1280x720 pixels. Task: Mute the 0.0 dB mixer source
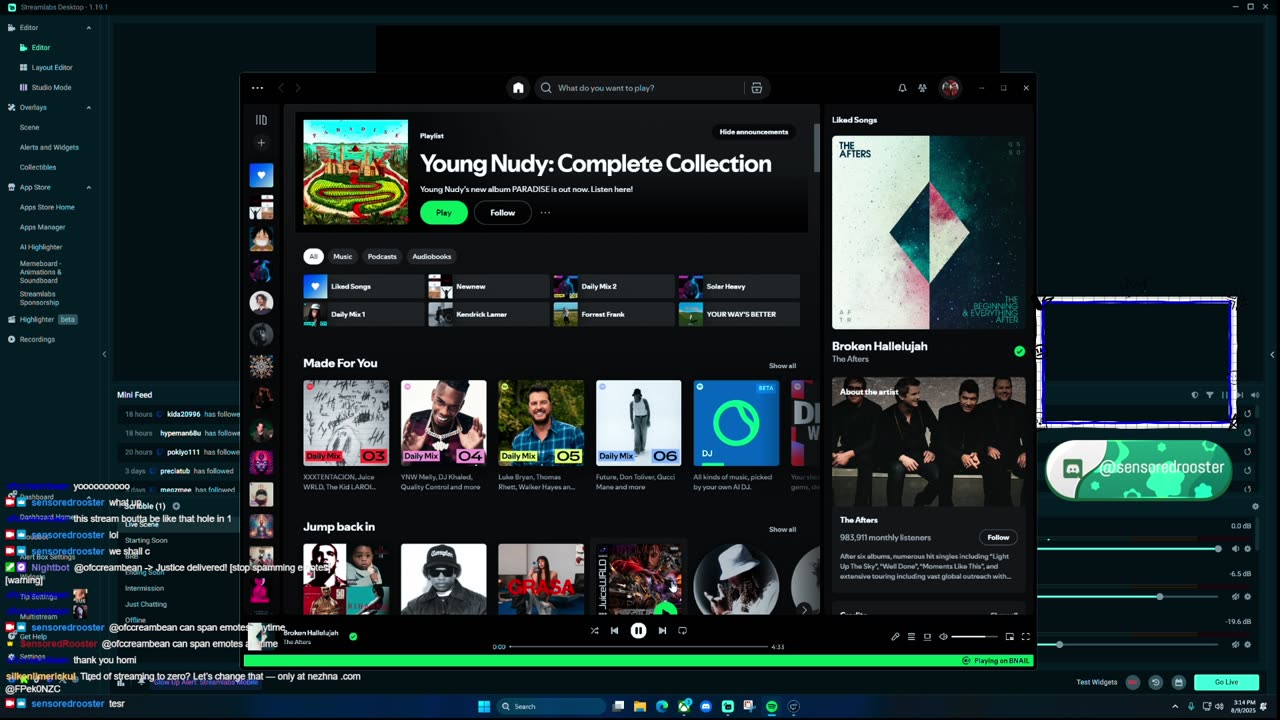(x=1235, y=549)
